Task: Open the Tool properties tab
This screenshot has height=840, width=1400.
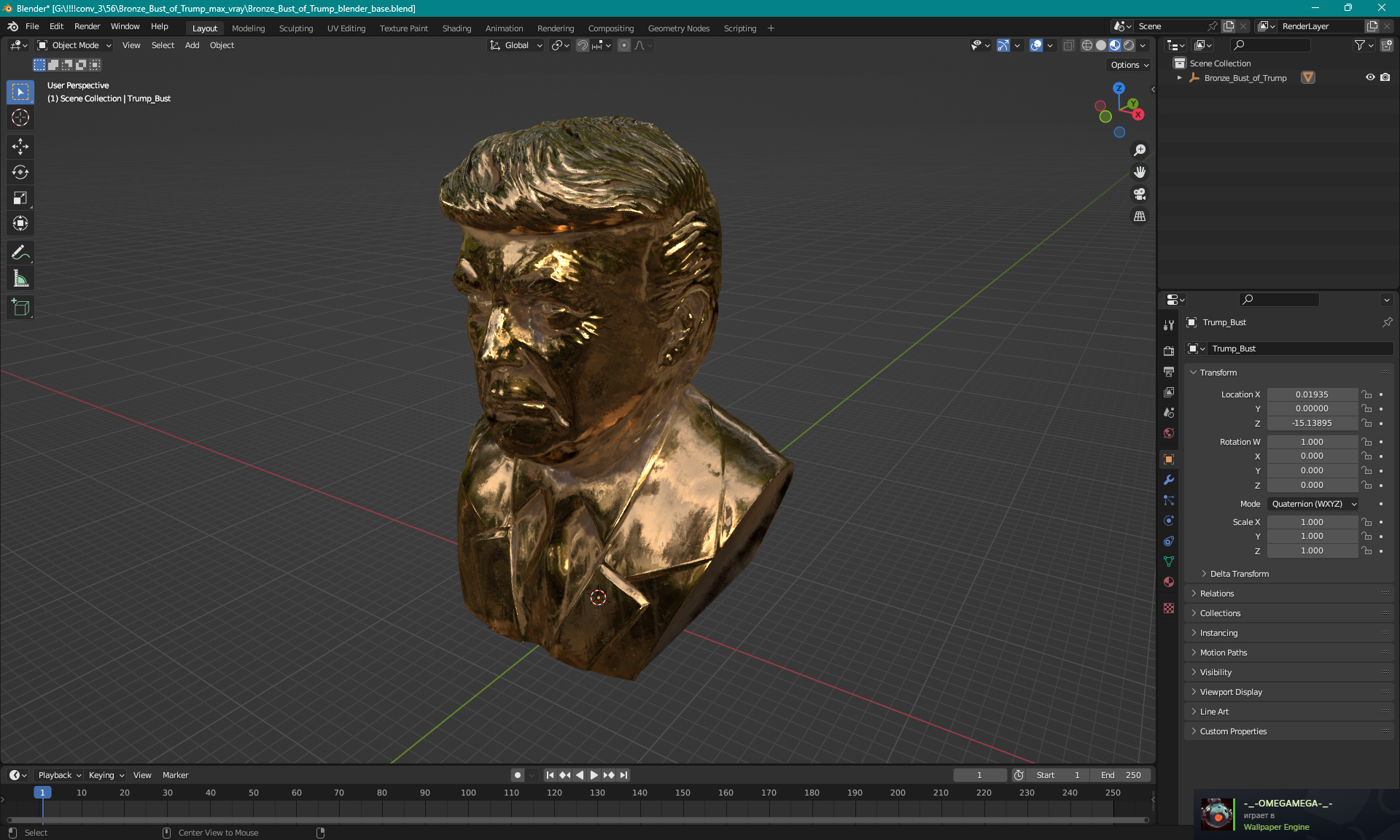Action: (x=1169, y=325)
